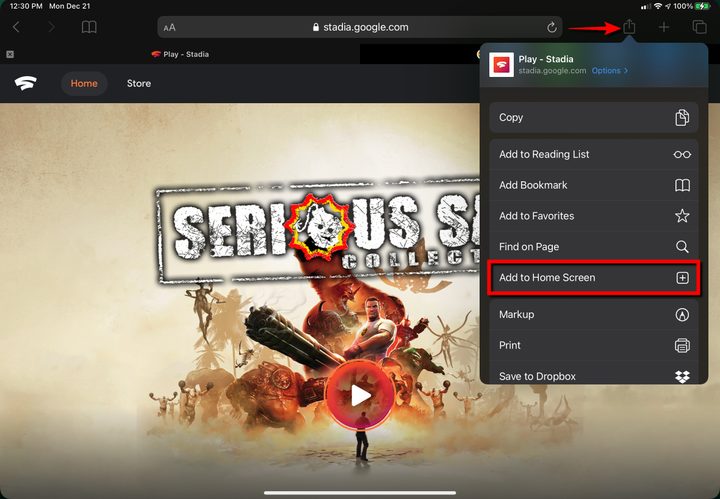Viewport: 720px width, 499px height.
Task: Tap the magnifier icon beside Find on Page
Action: 682,247
